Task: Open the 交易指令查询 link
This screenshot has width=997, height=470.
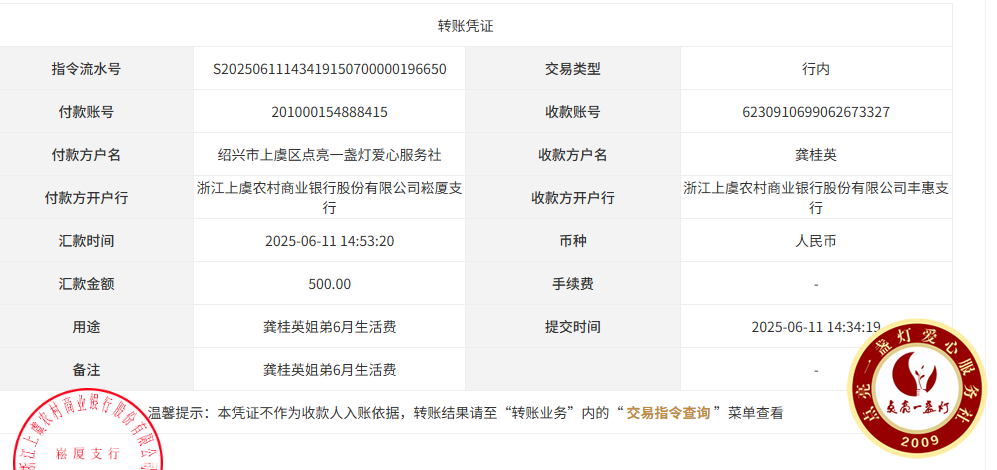Action: tap(668, 413)
